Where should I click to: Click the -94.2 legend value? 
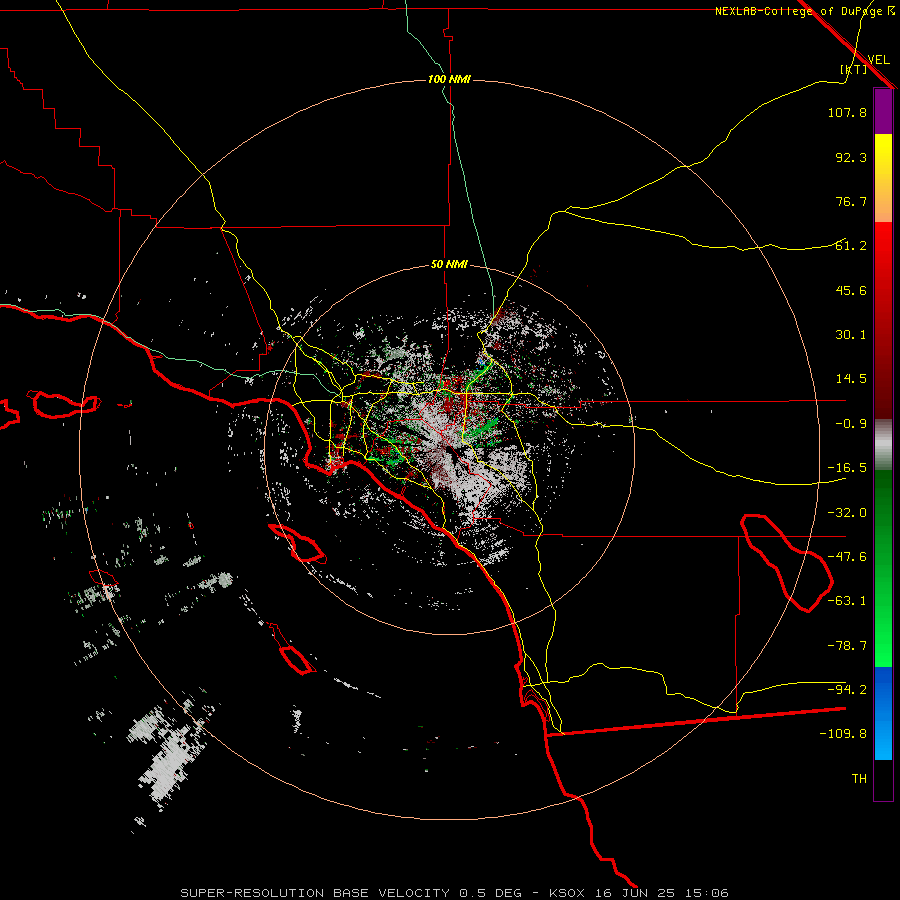click(x=847, y=690)
